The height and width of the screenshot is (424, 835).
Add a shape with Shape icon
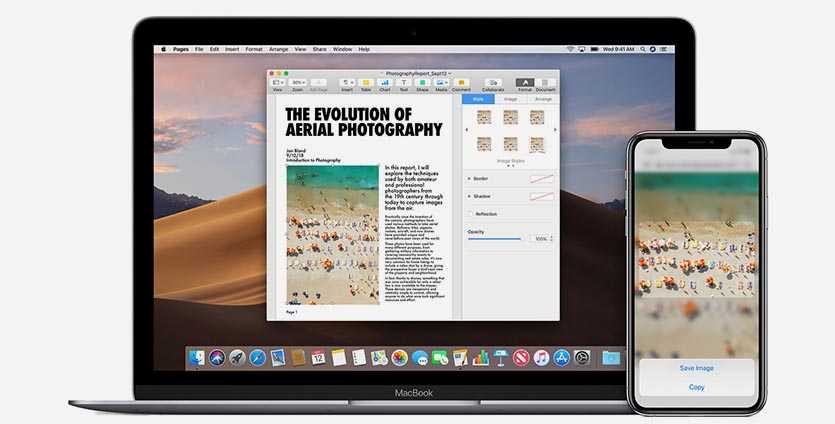point(423,83)
